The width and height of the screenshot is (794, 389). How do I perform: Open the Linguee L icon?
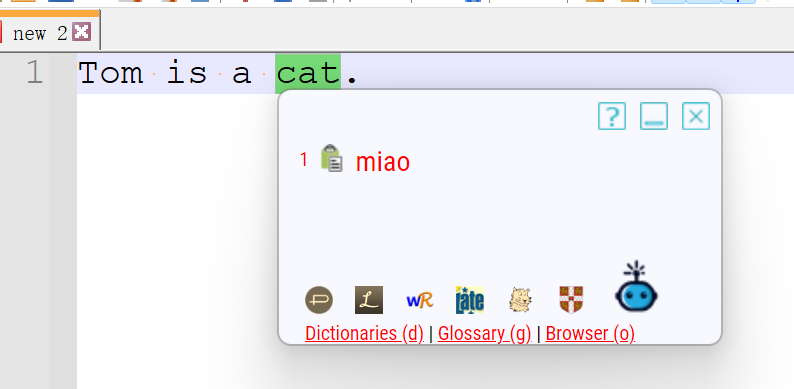pos(369,300)
